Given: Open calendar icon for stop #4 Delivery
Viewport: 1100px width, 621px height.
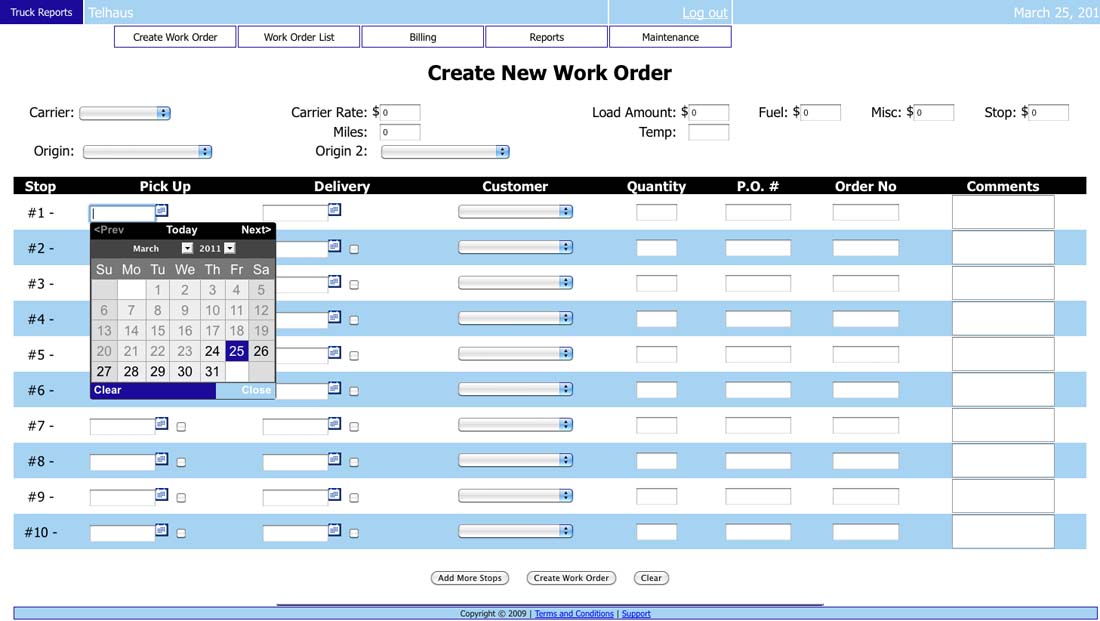Looking at the screenshot, I should [x=335, y=317].
